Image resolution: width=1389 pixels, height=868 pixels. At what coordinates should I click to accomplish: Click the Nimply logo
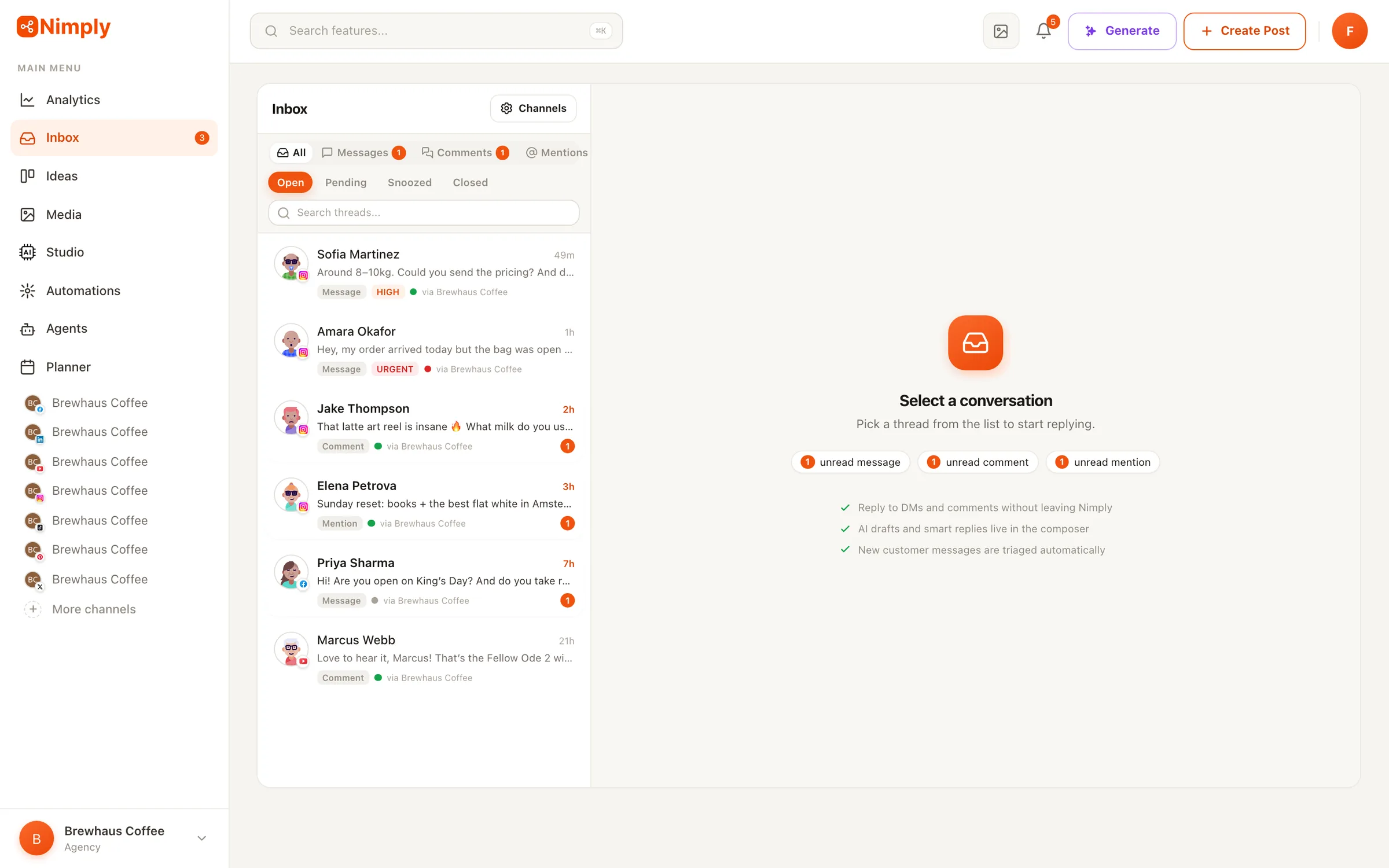click(x=64, y=27)
